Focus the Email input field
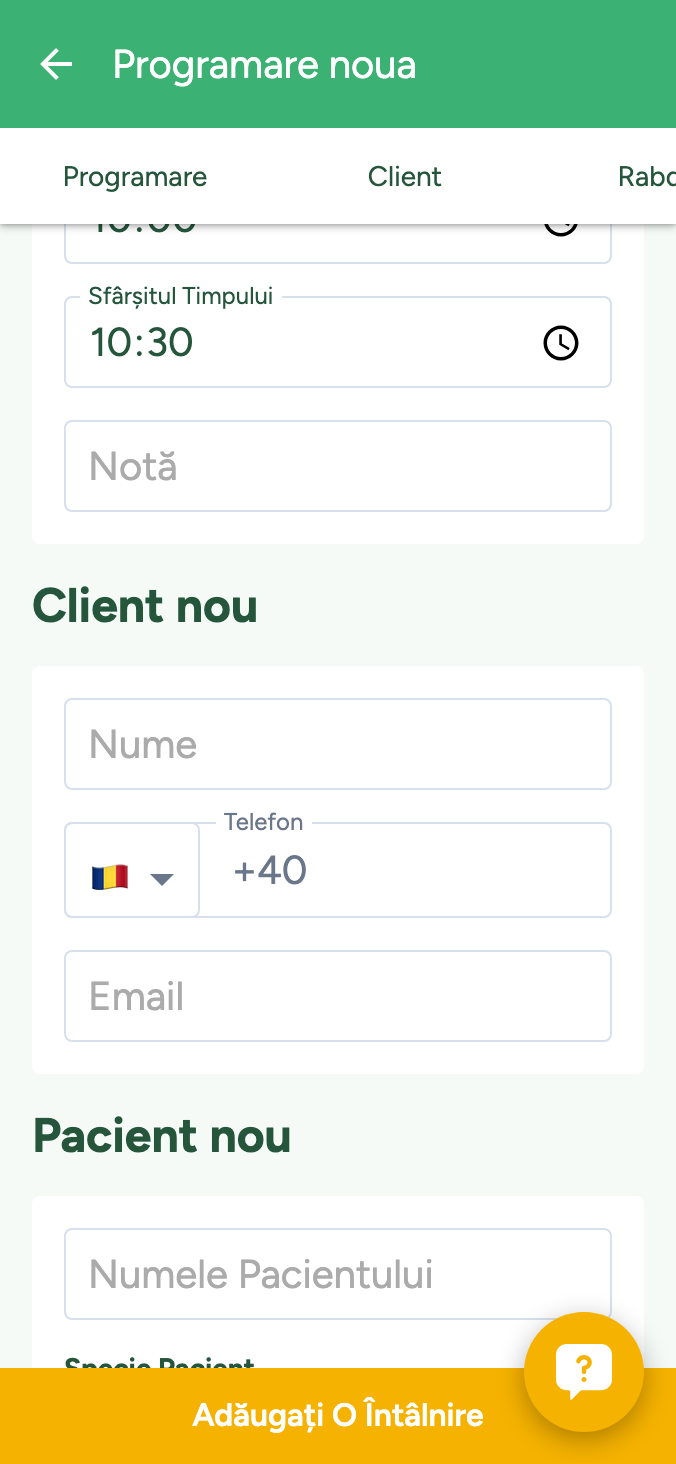 point(337,996)
